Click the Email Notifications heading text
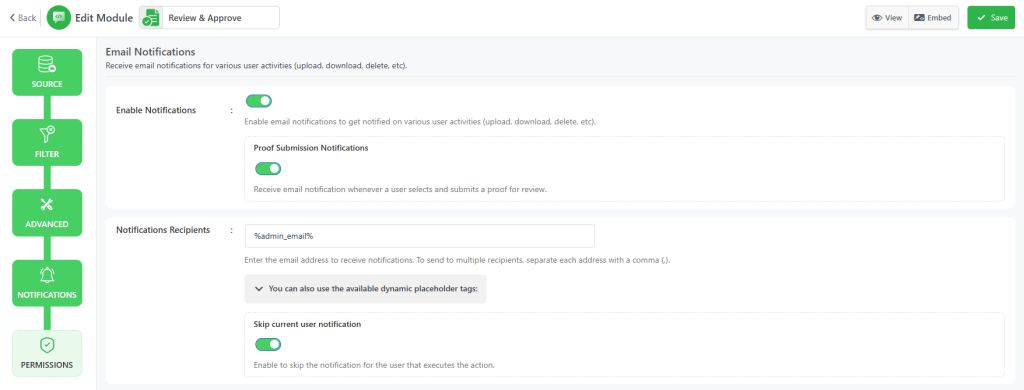Viewport: 1024px width, 390px height. pos(150,51)
